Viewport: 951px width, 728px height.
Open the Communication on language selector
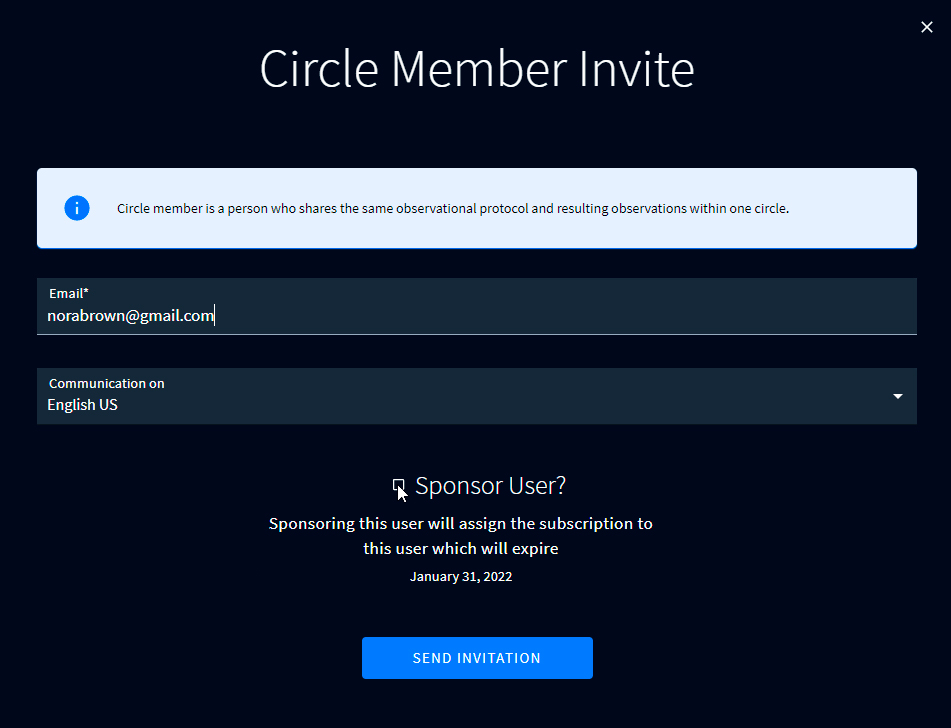tap(476, 396)
